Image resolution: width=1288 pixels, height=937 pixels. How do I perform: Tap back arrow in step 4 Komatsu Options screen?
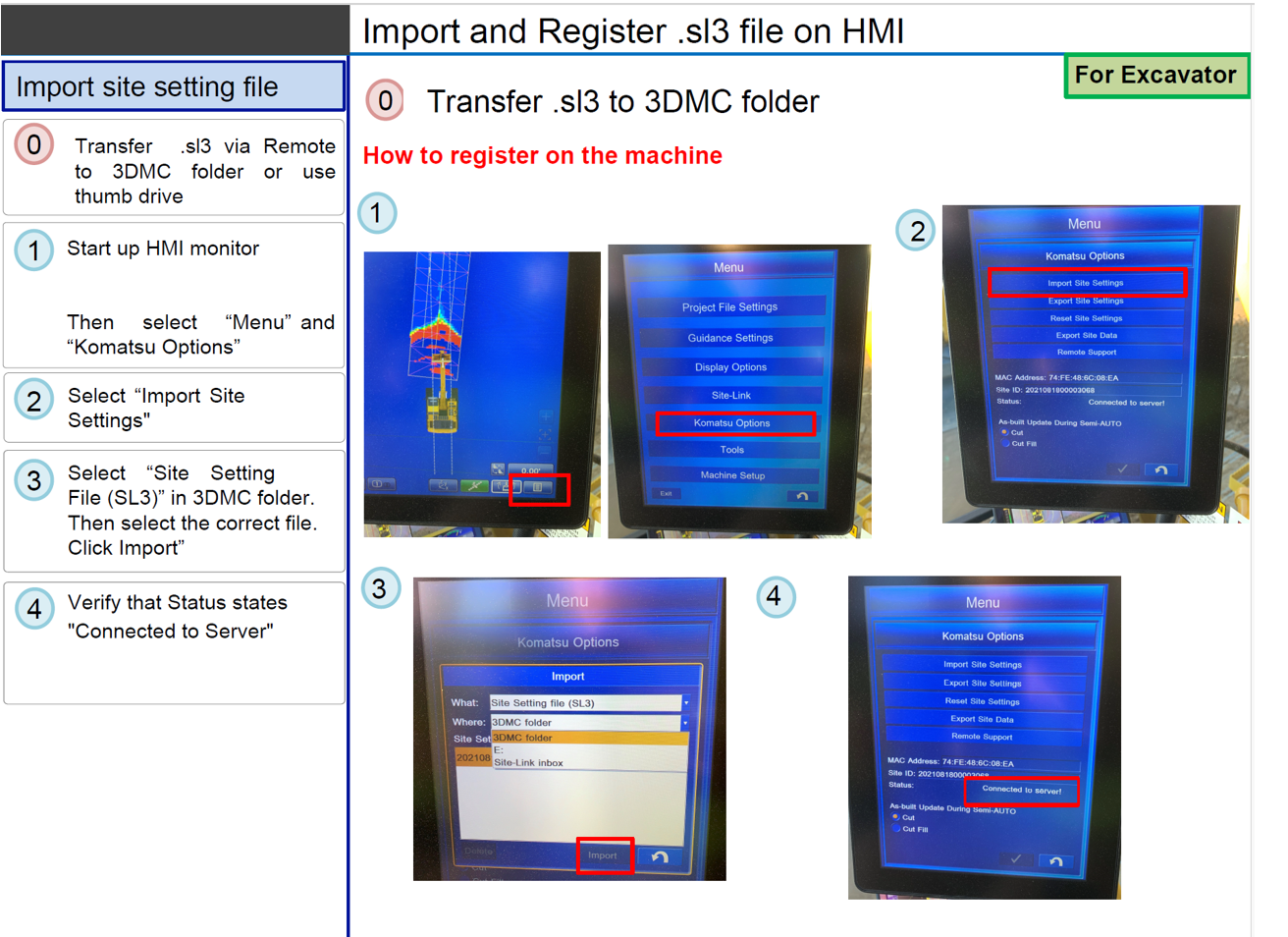coord(1056,860)
